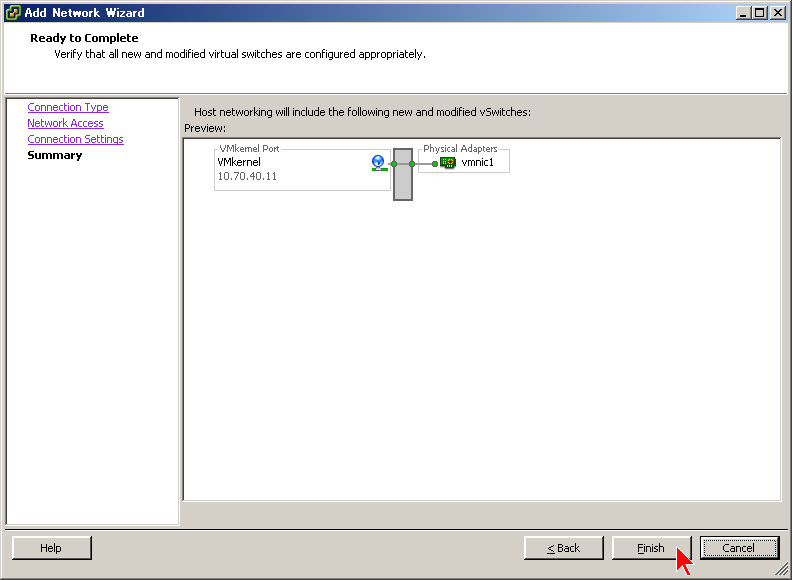
Task: Go back with the Back button
Action: point(564,548)
